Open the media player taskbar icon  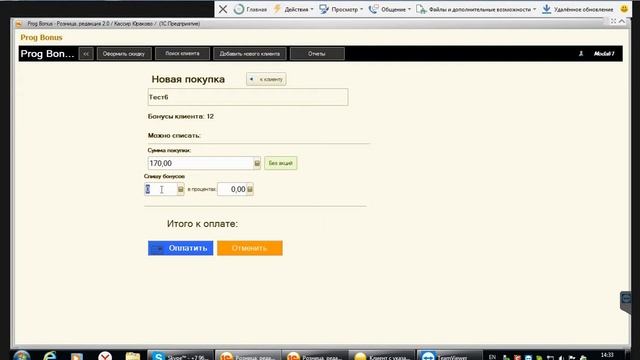(x=76, y=356)
